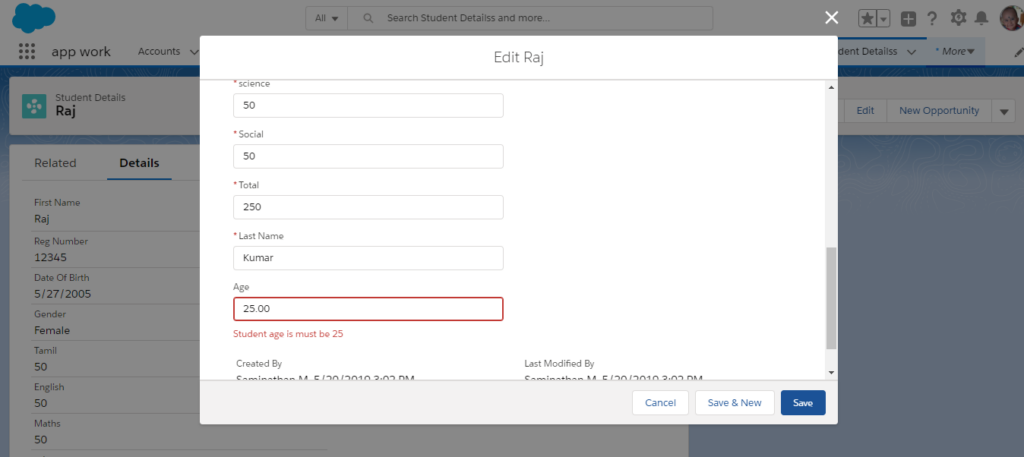Open the More navigation menu
Image resolution: width=1024 pixels, height=457 pixels.
coord(954,51)
